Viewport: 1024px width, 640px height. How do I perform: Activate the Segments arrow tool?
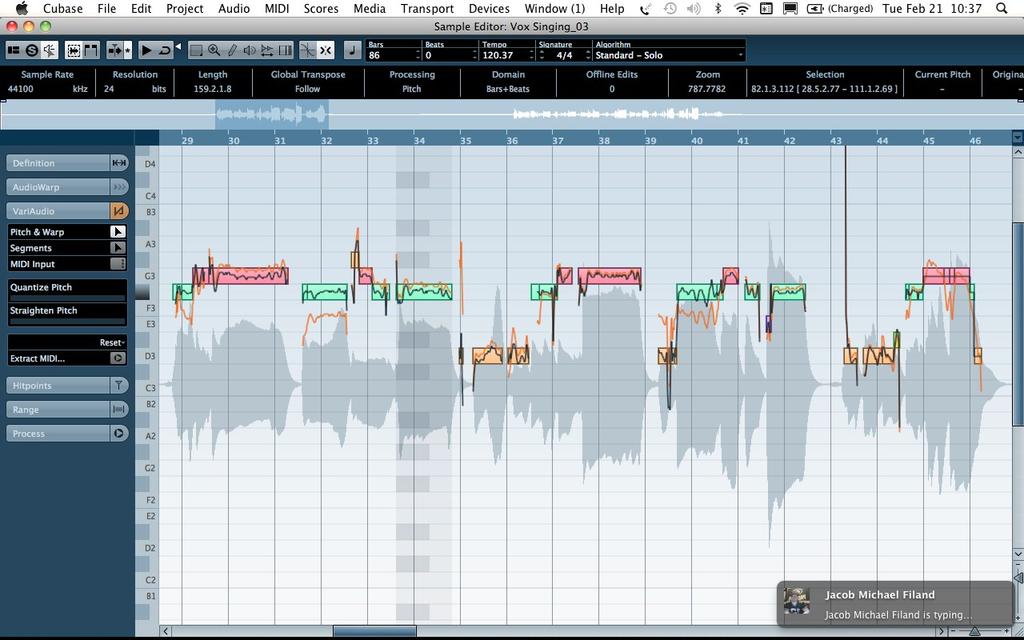(x=118, y=248)
